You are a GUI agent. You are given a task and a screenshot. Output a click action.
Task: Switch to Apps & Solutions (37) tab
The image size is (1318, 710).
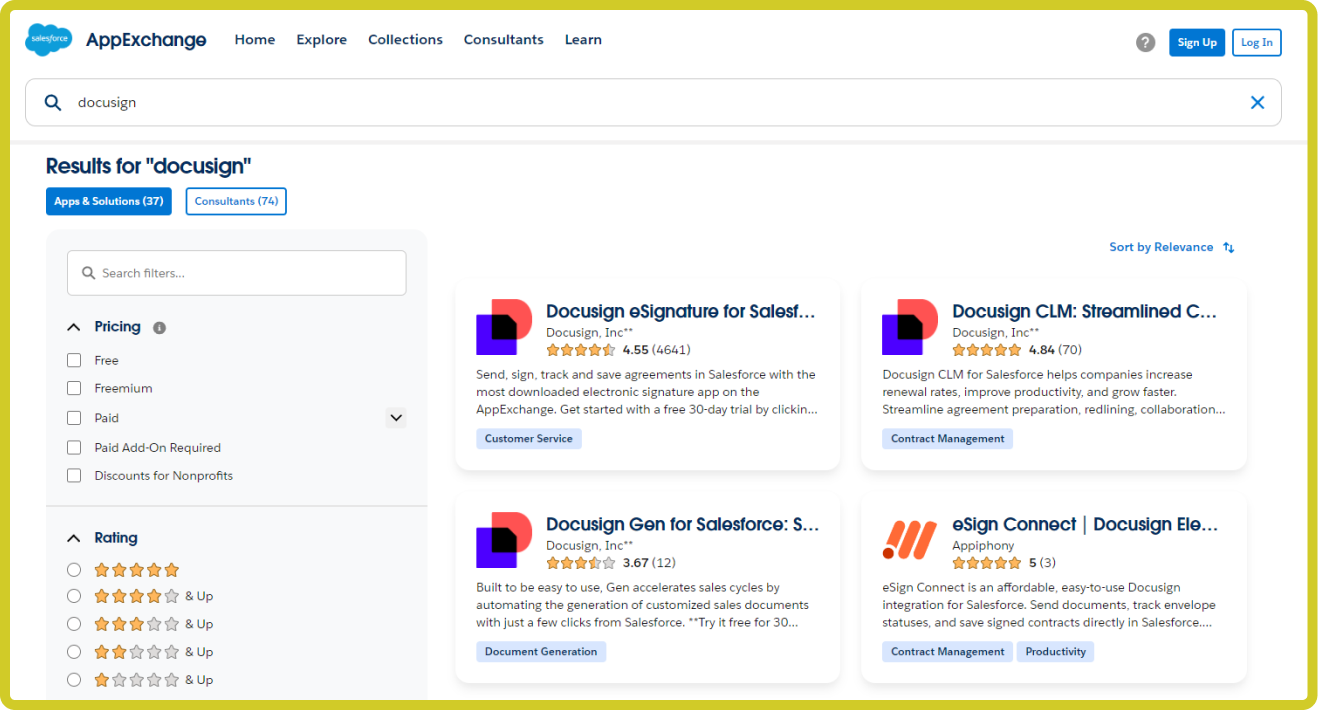[x=109, y=201]
